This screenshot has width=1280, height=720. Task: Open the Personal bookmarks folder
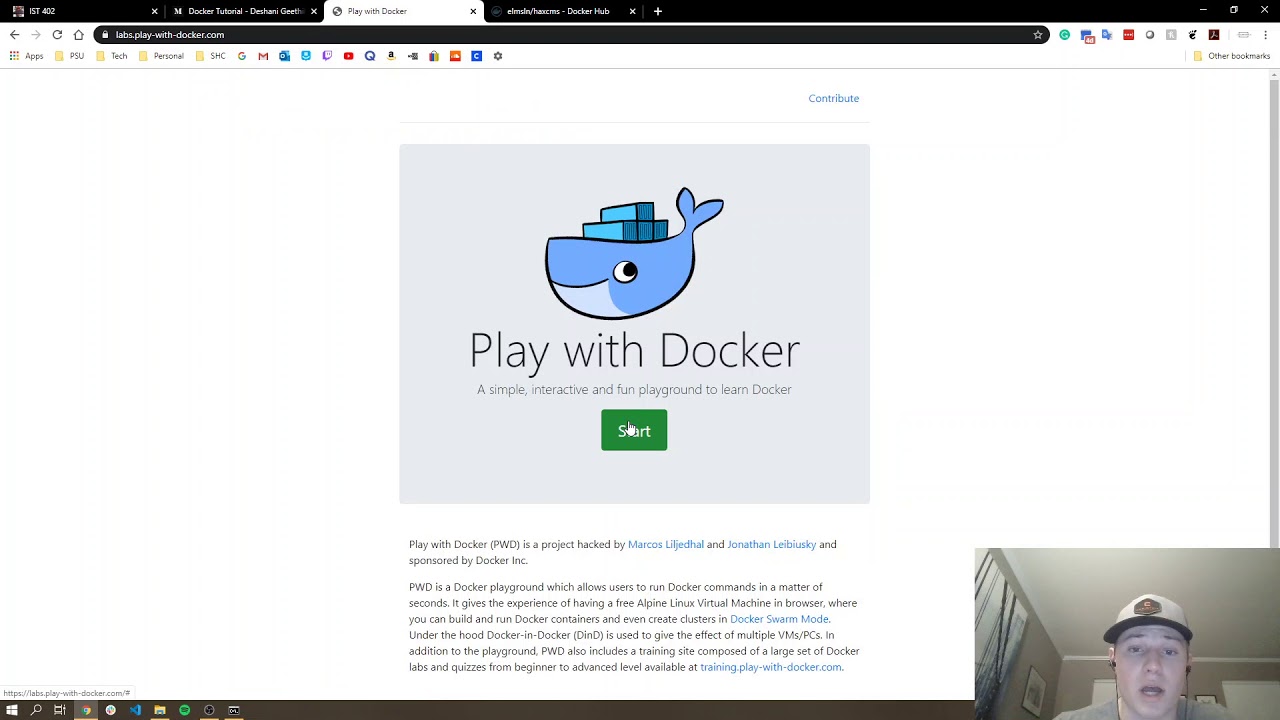pyautogui.click(x=161, y=56)
